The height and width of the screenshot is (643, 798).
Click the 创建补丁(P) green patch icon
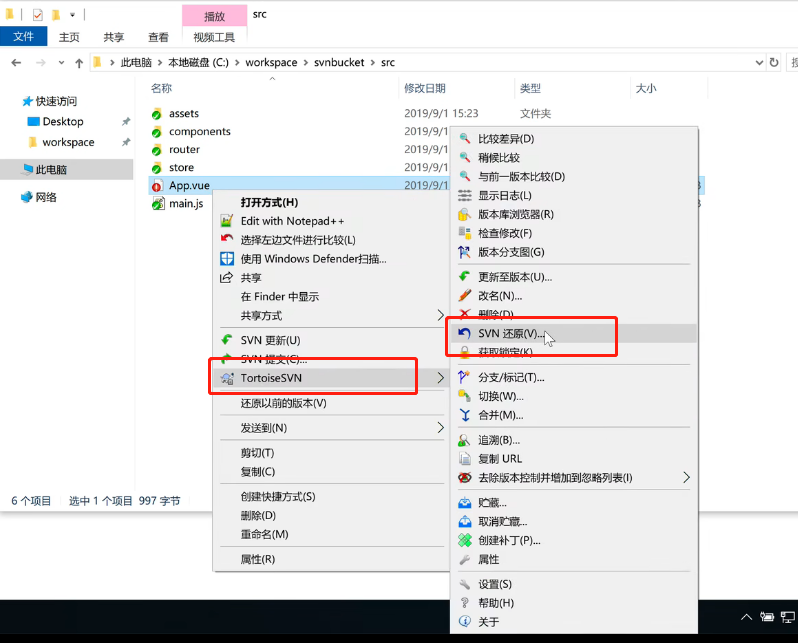click(464, 540)
